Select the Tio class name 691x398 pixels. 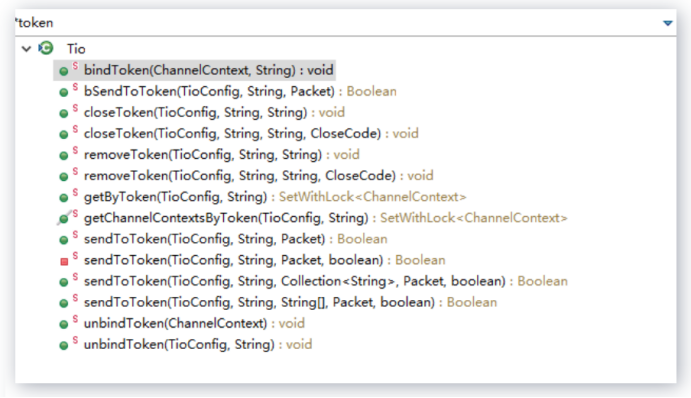pyautogui.click(x=76, y=49)
